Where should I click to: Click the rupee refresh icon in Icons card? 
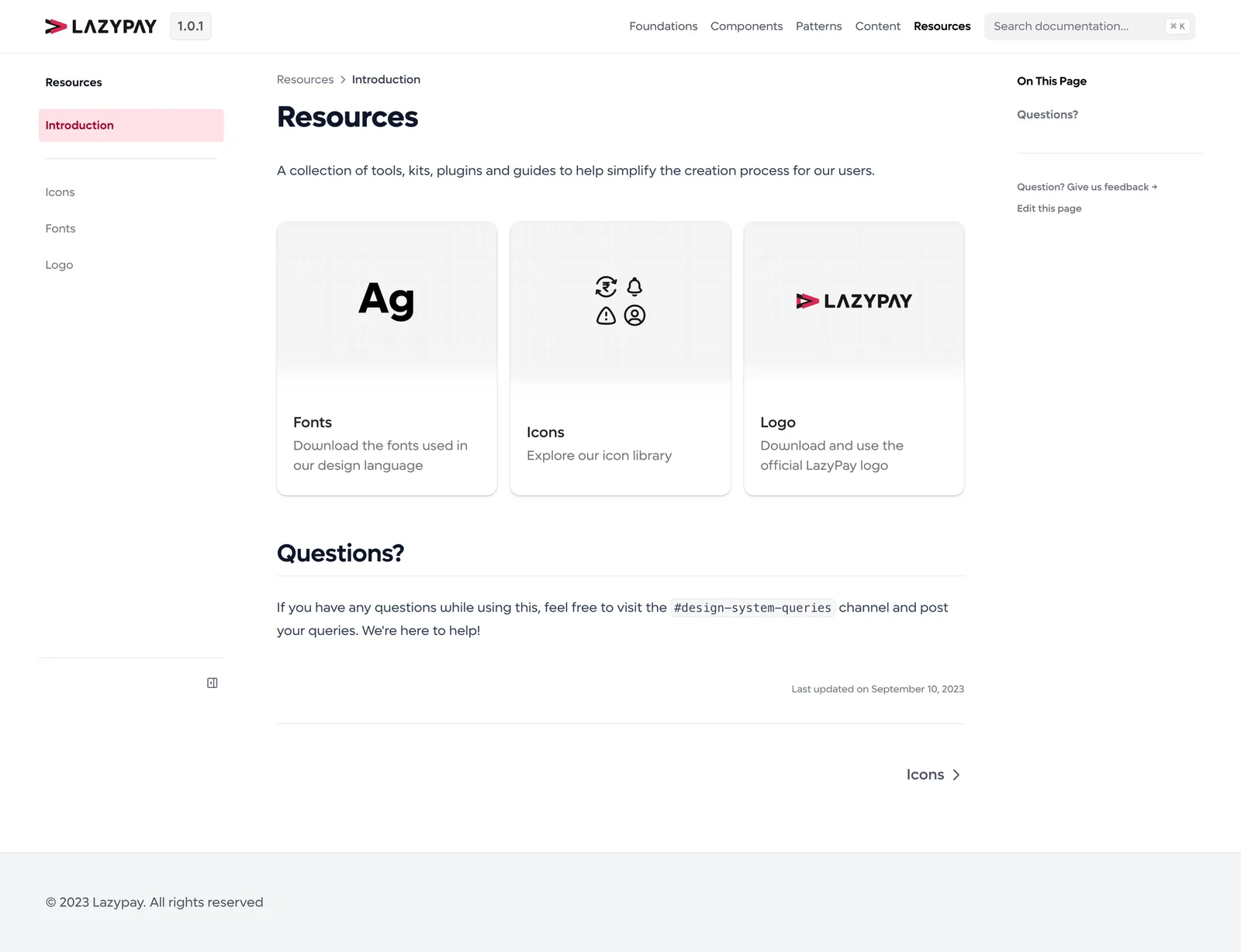[606, 287]
